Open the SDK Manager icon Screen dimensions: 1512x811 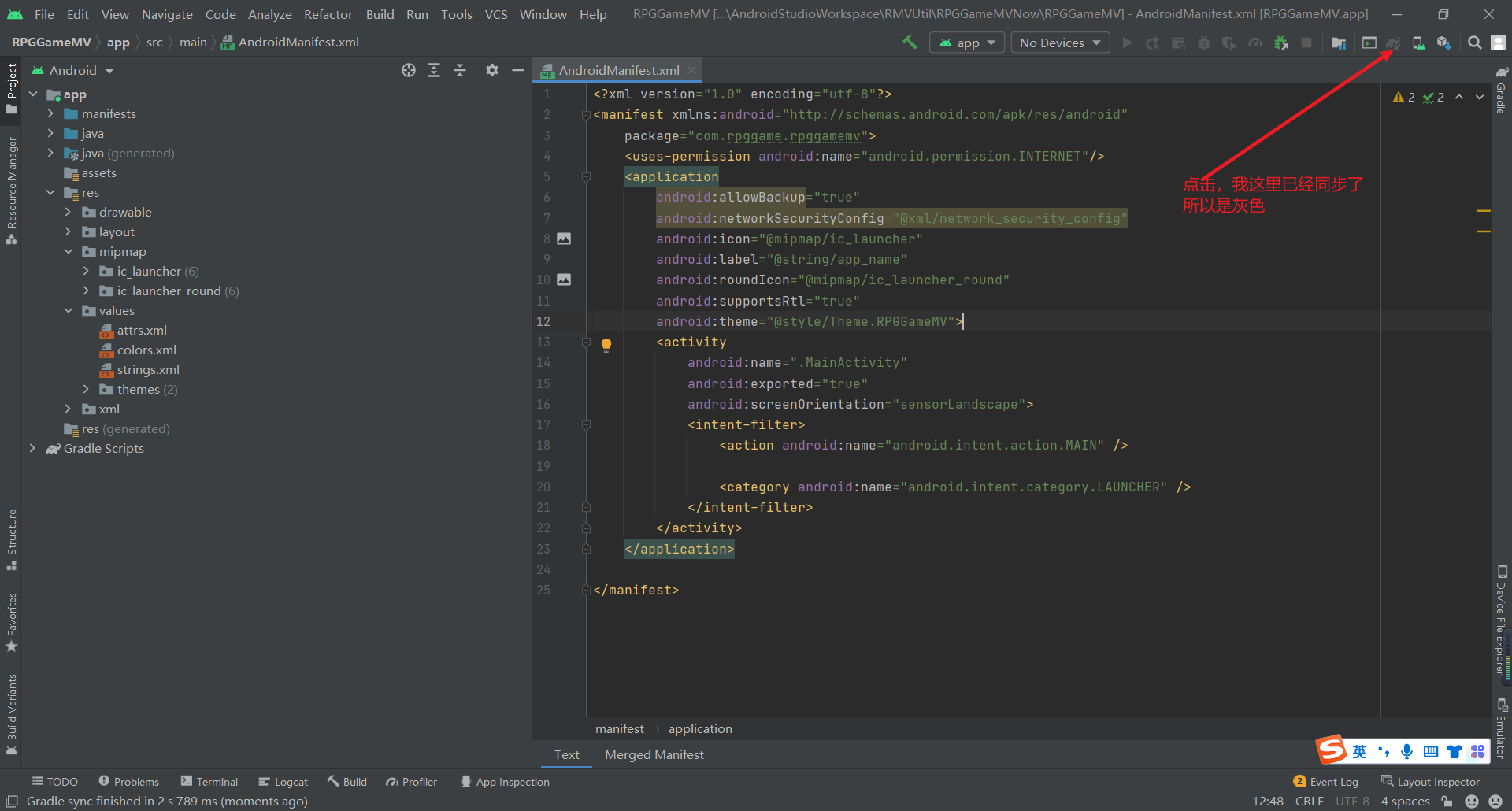pos(1443,43)
